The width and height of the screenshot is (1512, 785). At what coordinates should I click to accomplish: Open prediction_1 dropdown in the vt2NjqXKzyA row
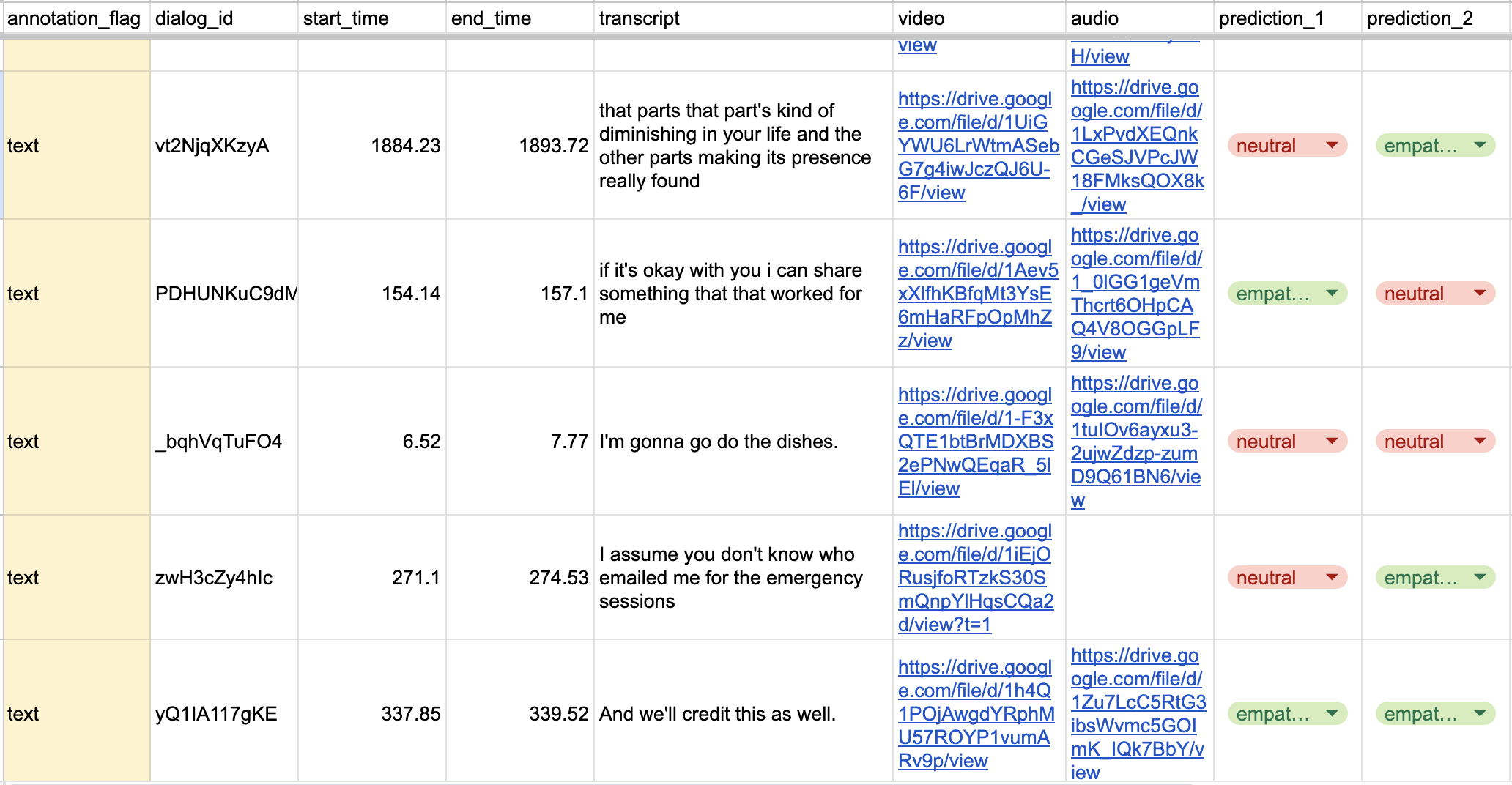pyautogui.click(x=1287, y=146)
